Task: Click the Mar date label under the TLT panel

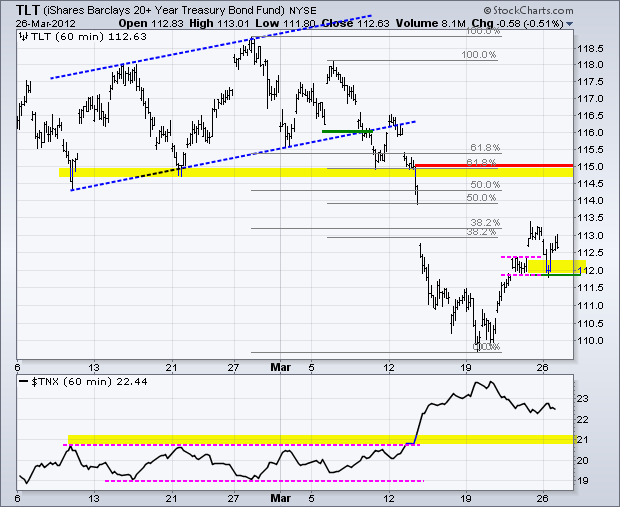Action: click(x=280, y=367)
